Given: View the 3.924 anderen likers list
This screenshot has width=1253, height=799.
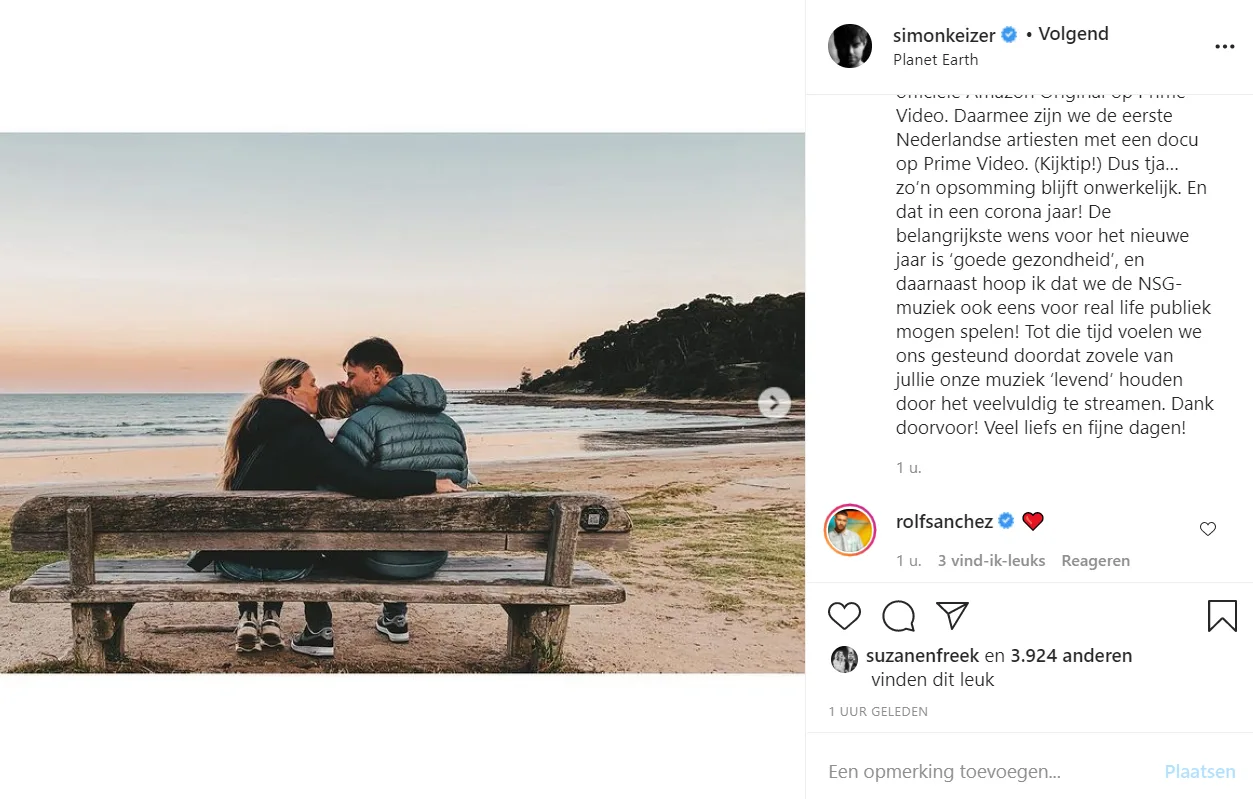Looking at the screenshot, I should 1071,656.
